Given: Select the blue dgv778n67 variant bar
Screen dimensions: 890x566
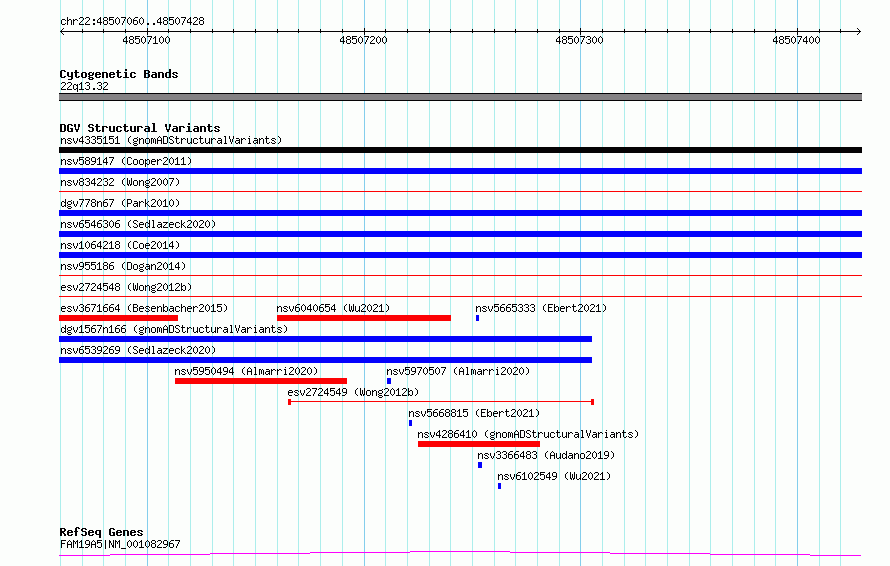Looking at the screenshot, I should point(460,213).
